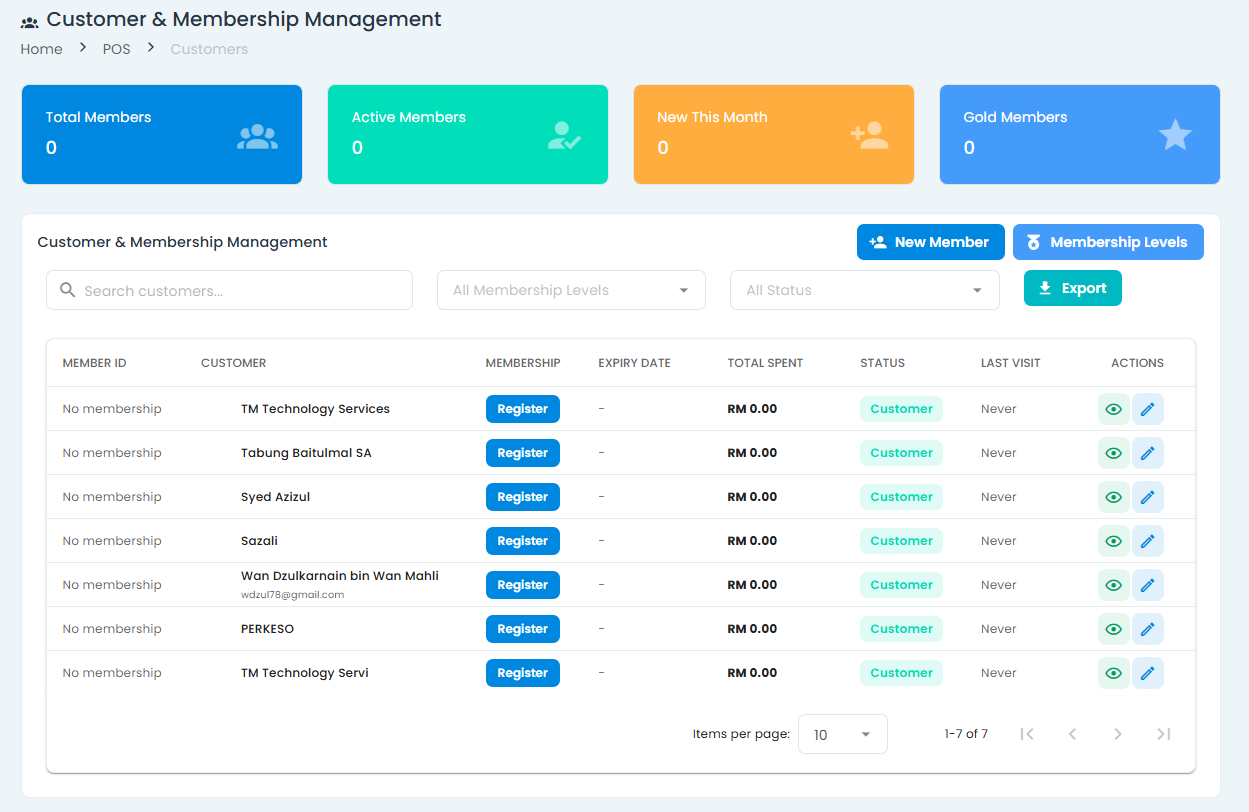Edit Wan Dzulkarnain bin Wan Mahli pencil icon

pos(1147,585)
